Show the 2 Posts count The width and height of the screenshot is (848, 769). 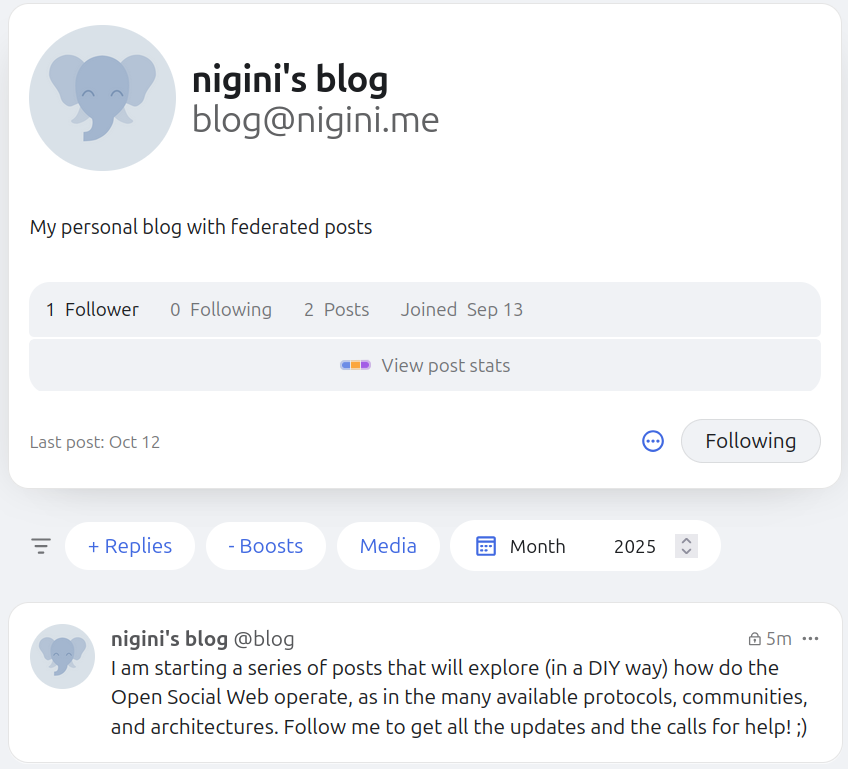(x=337, y=310)
